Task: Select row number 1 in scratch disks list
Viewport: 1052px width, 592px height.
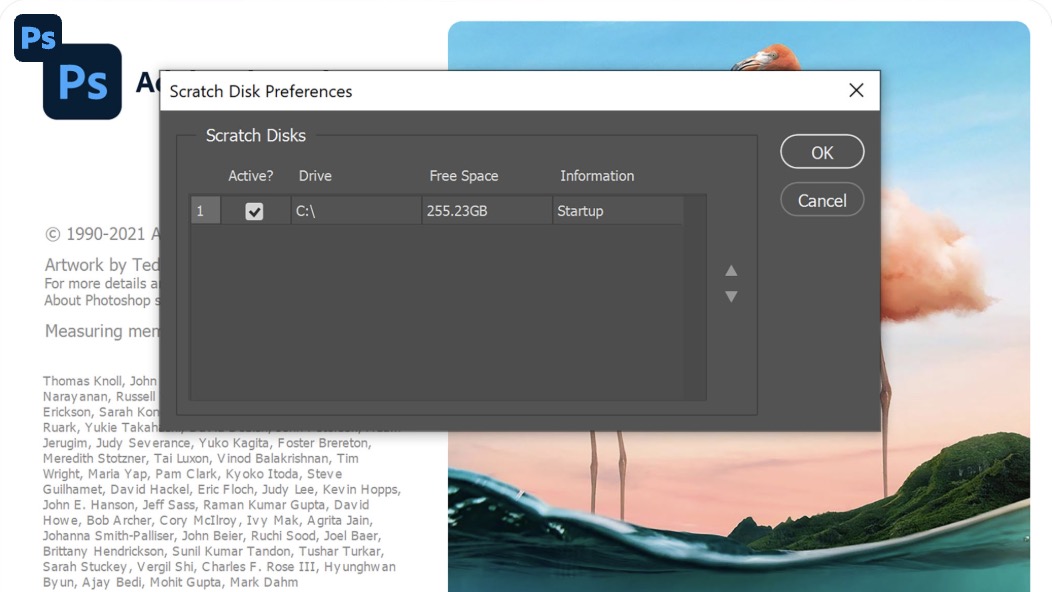Action: (205, 211)
